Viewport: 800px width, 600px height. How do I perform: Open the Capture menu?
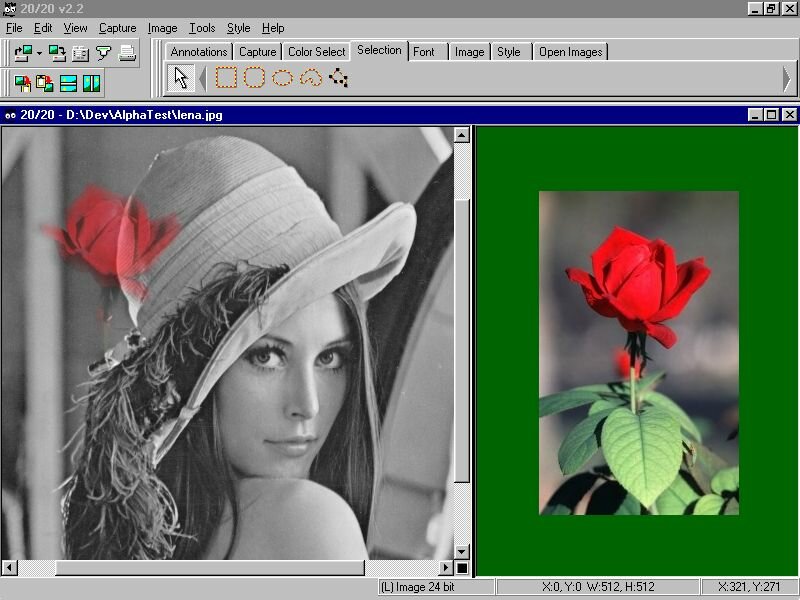117,28
